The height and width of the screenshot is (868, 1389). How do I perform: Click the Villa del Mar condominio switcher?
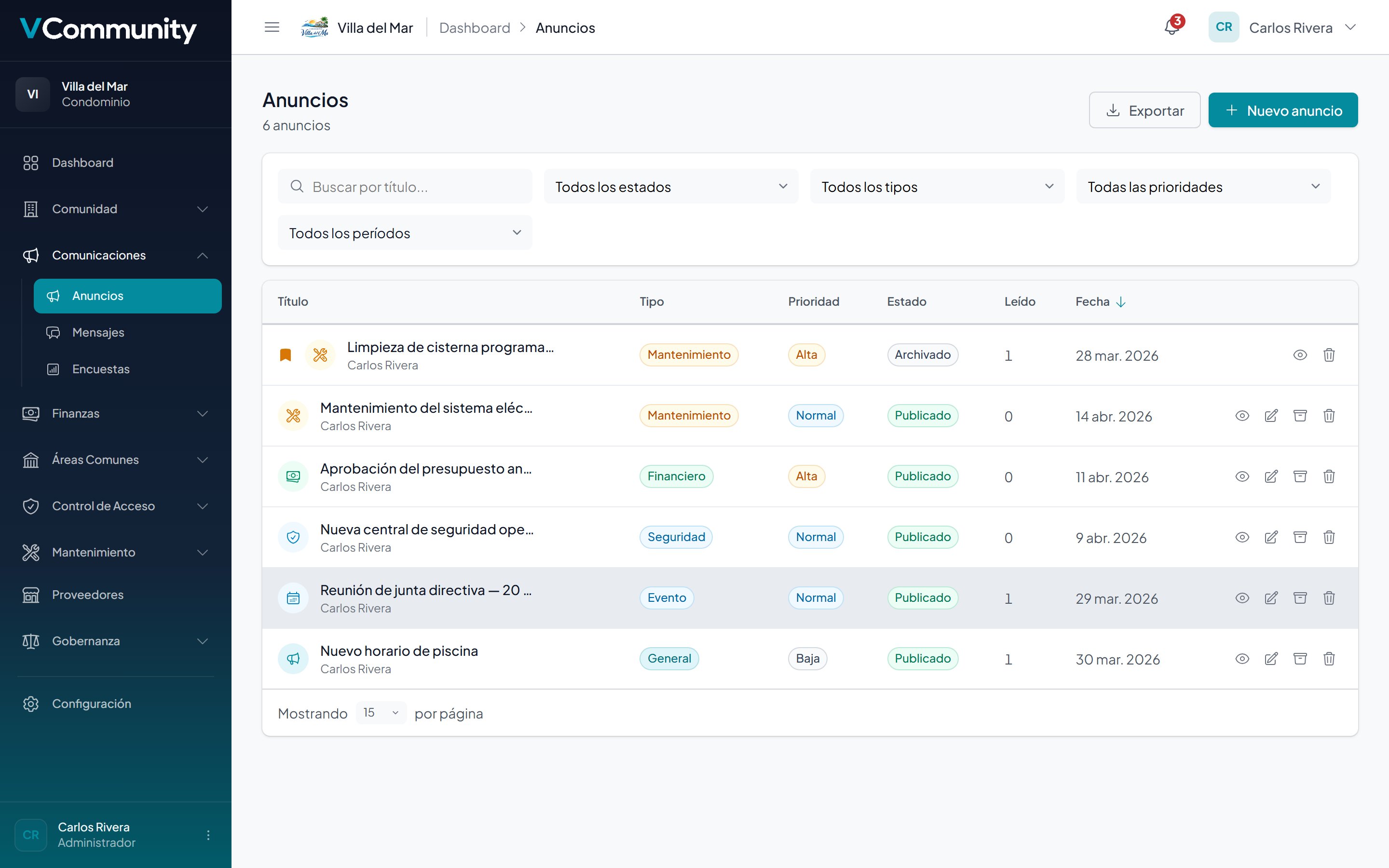(115, 94)
